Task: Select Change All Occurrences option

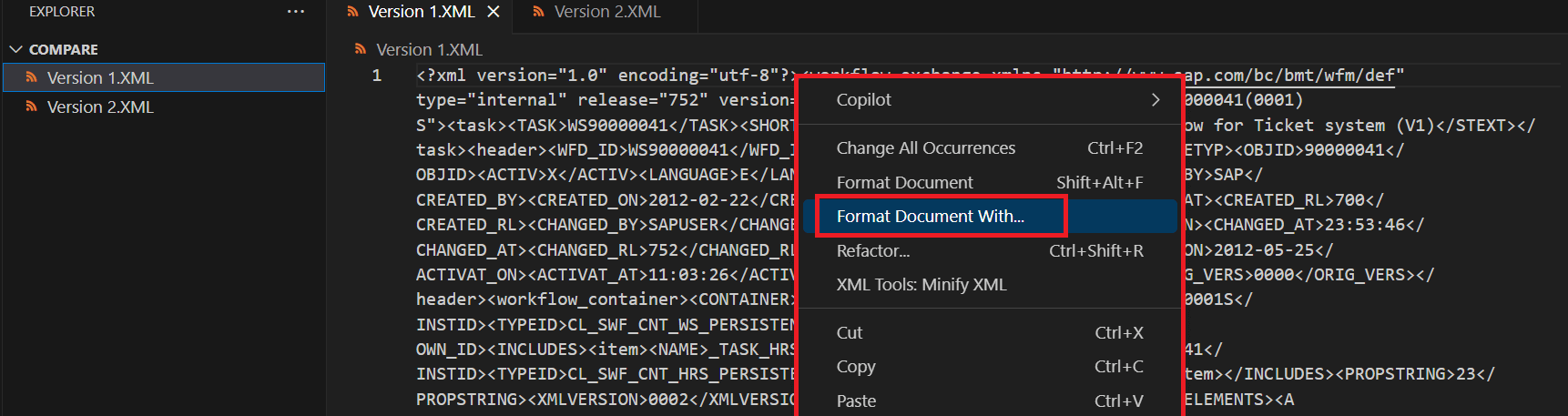Action: coord(925,148)
